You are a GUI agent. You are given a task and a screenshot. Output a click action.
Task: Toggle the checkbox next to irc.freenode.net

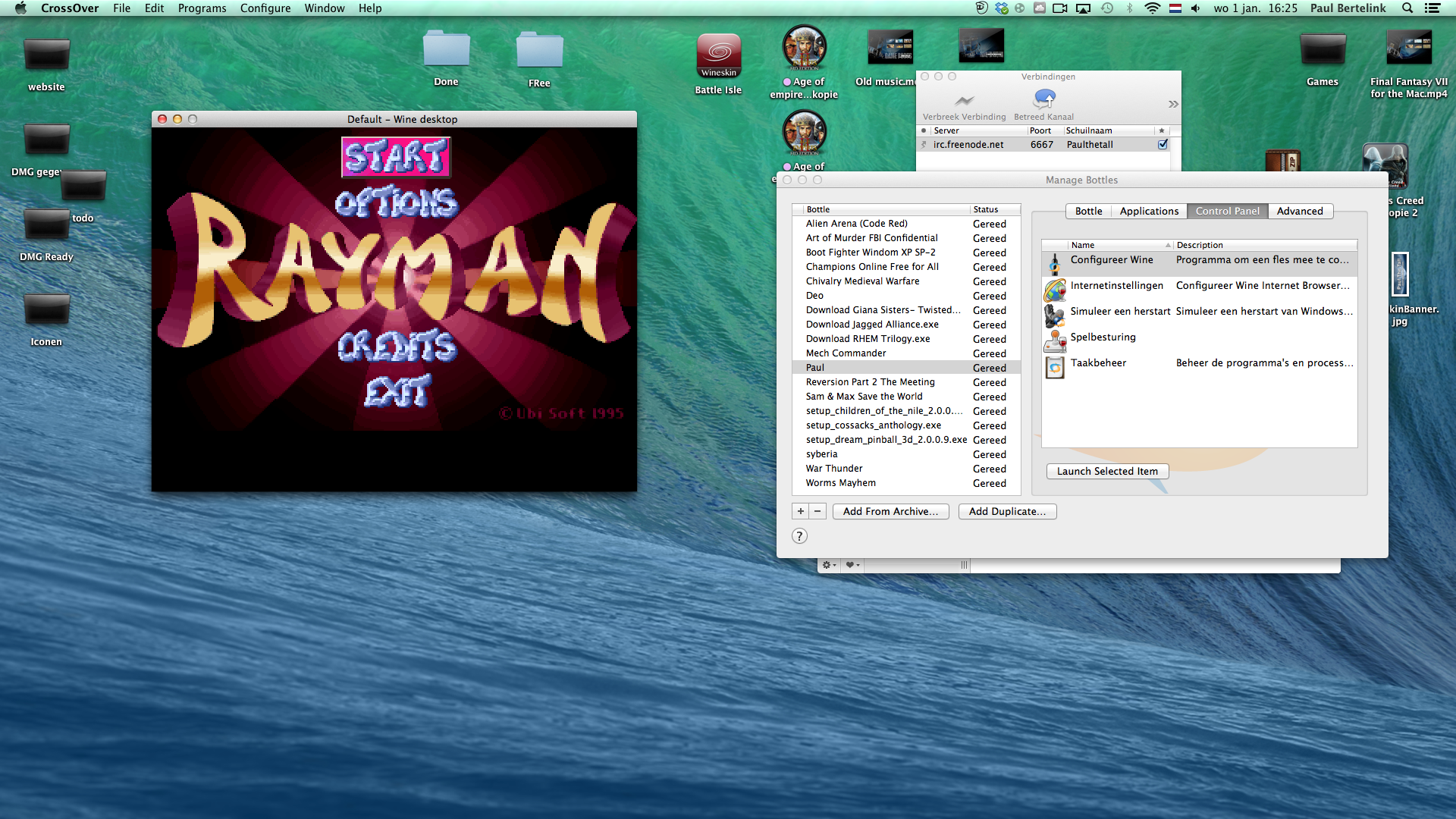(1163, 144)
